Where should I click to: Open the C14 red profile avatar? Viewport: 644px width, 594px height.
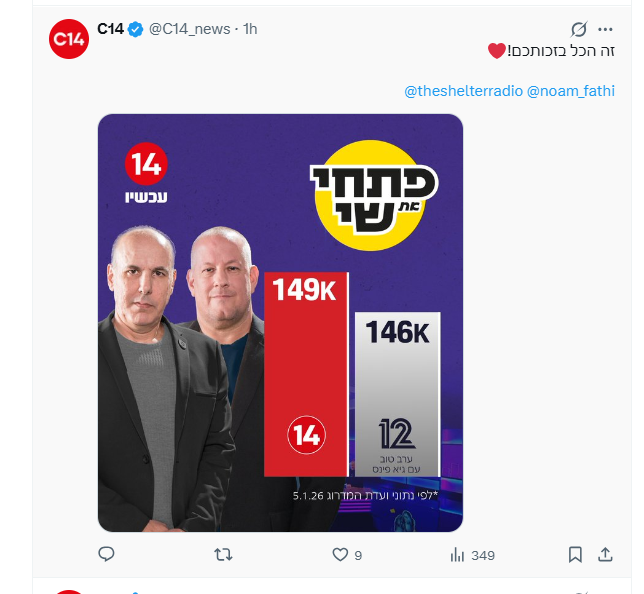(69, 39)
